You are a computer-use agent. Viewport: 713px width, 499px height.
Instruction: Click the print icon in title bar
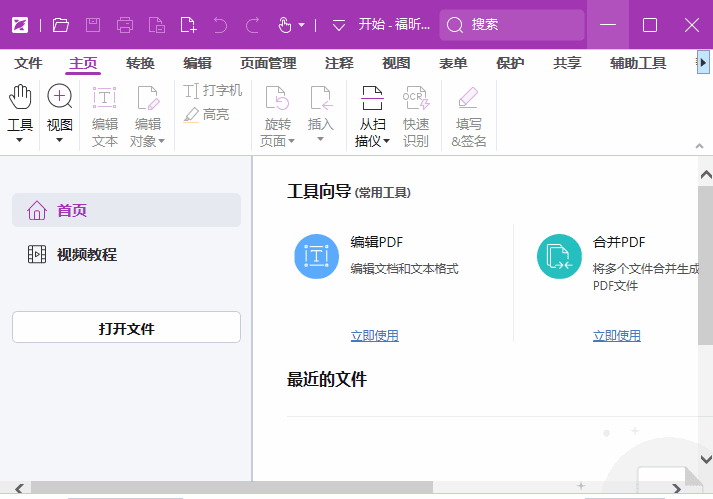tap(125, 25)
